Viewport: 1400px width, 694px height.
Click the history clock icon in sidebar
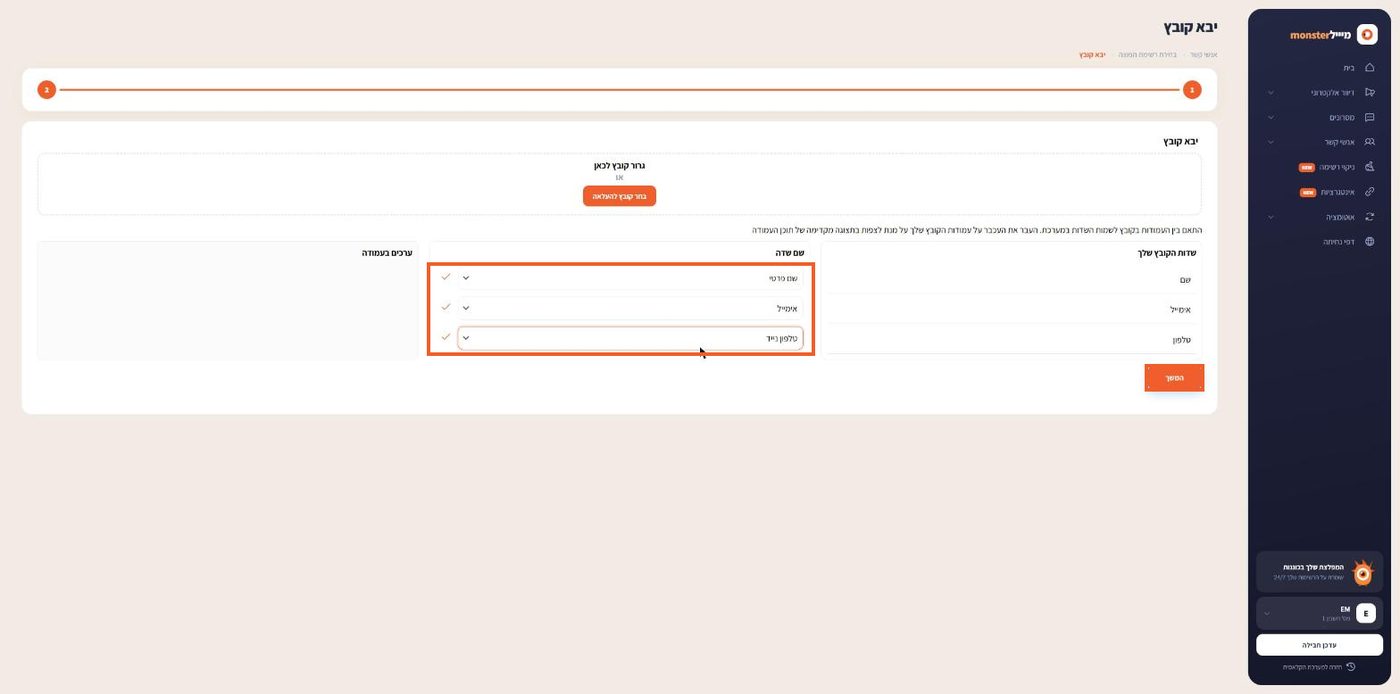(x=1350, y=666)
